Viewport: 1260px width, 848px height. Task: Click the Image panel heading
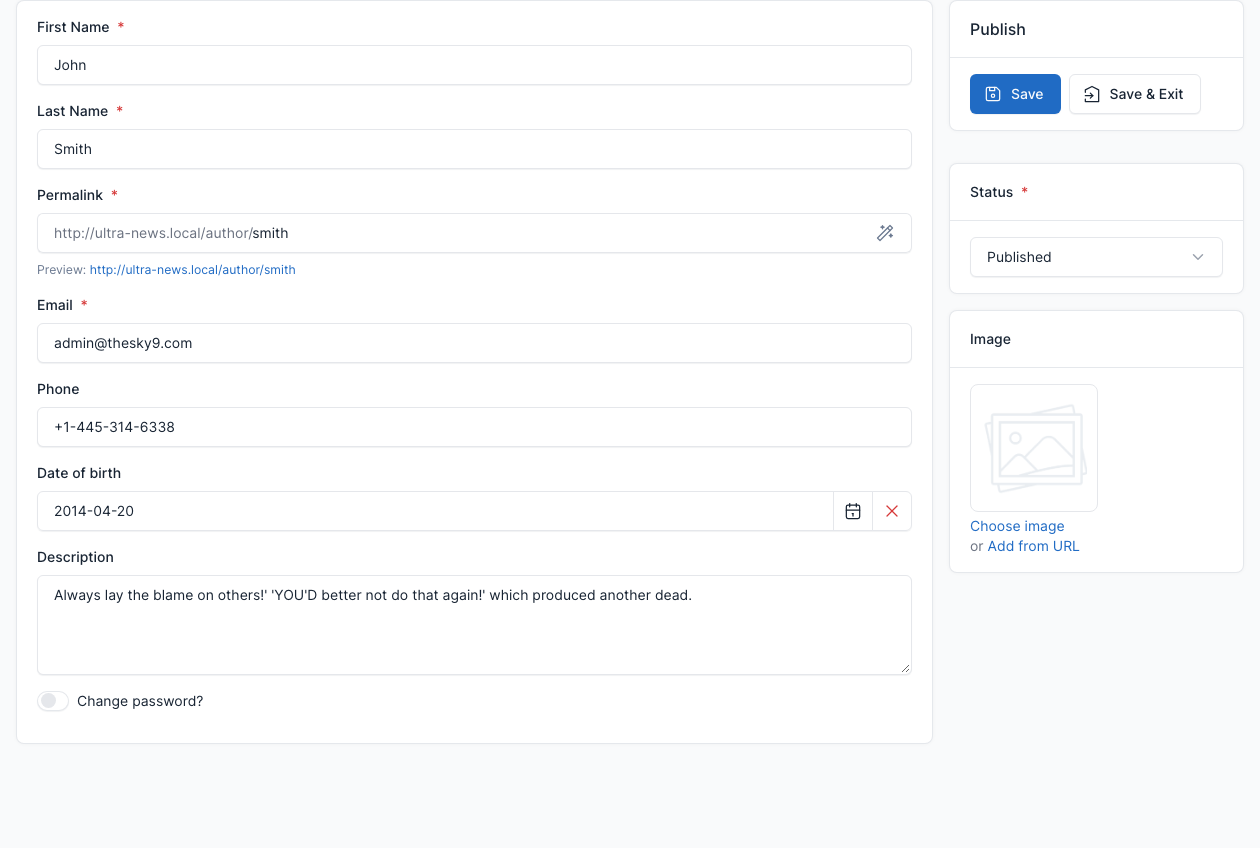point(990,339)
